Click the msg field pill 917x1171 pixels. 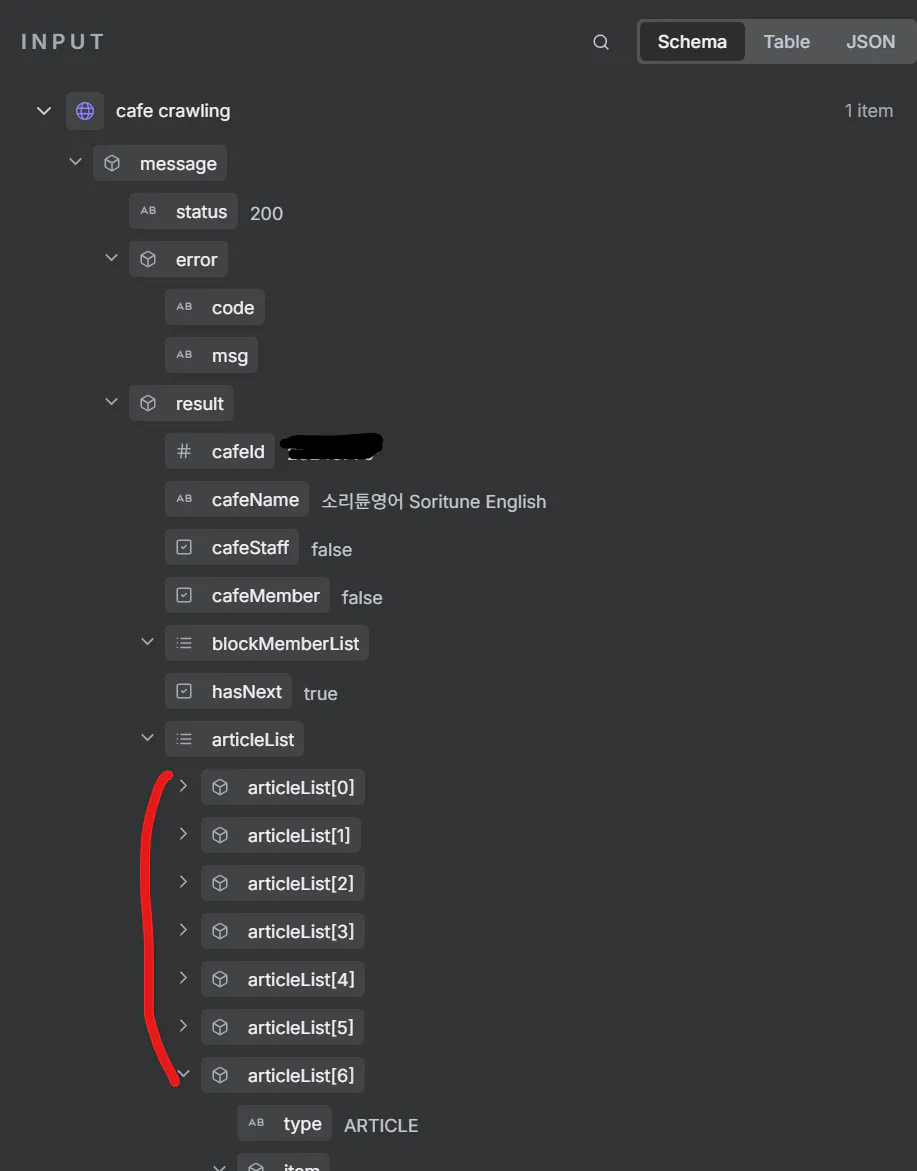click(x=212, y=356)
